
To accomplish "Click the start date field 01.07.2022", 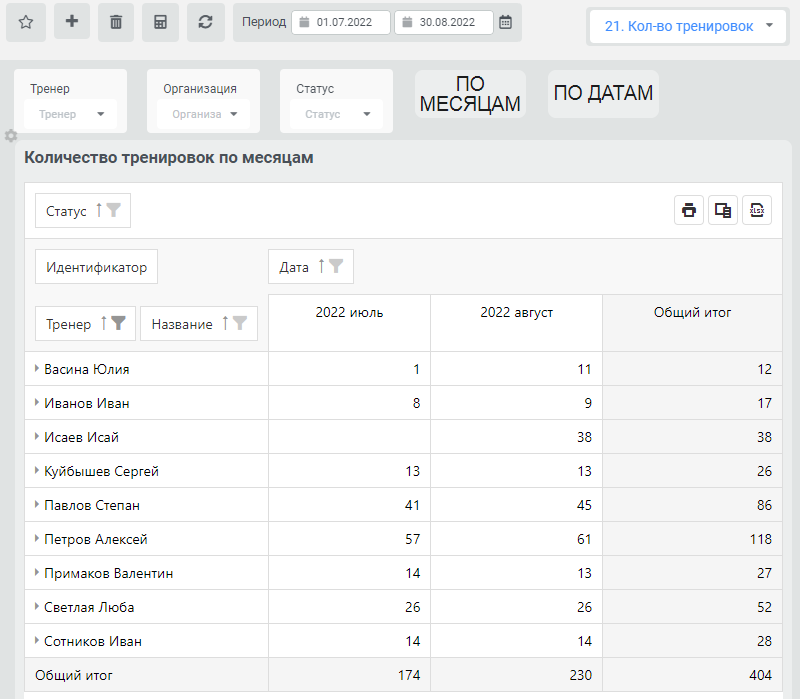I will coord(341,22).
